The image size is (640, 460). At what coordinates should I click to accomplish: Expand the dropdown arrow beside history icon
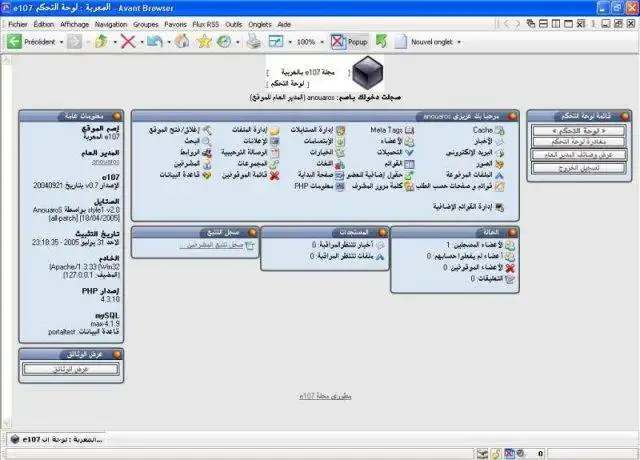point(238,42)
